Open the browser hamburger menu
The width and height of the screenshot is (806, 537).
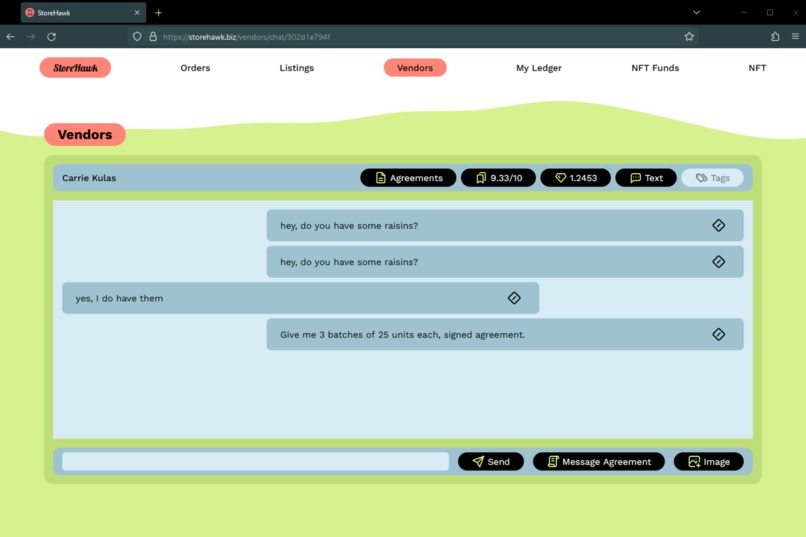coord(795,36)
